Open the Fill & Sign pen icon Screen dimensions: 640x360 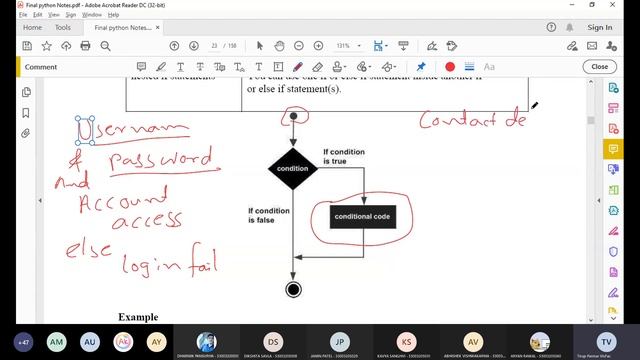point(432,46)
